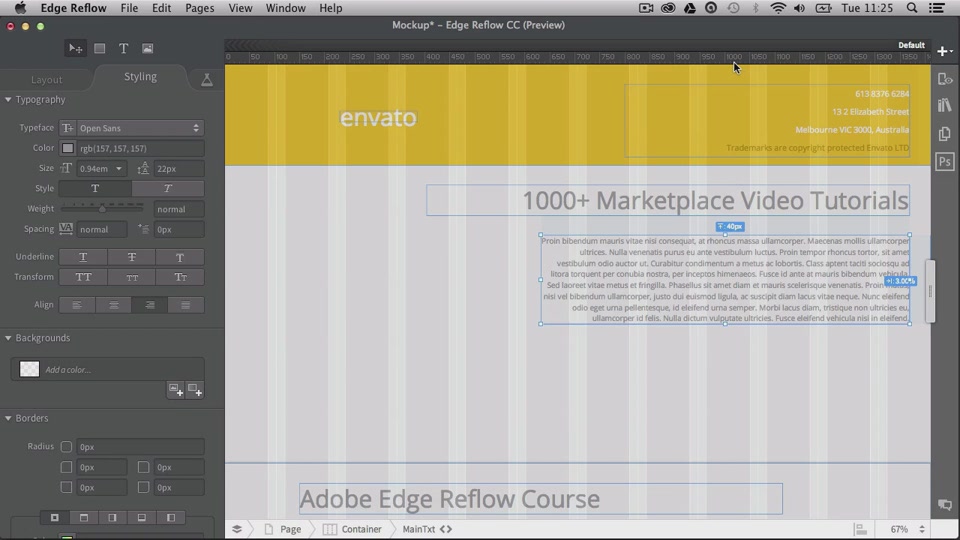Set style to italic text
Viewport: 960px width, 540px height.
point(168,189)
